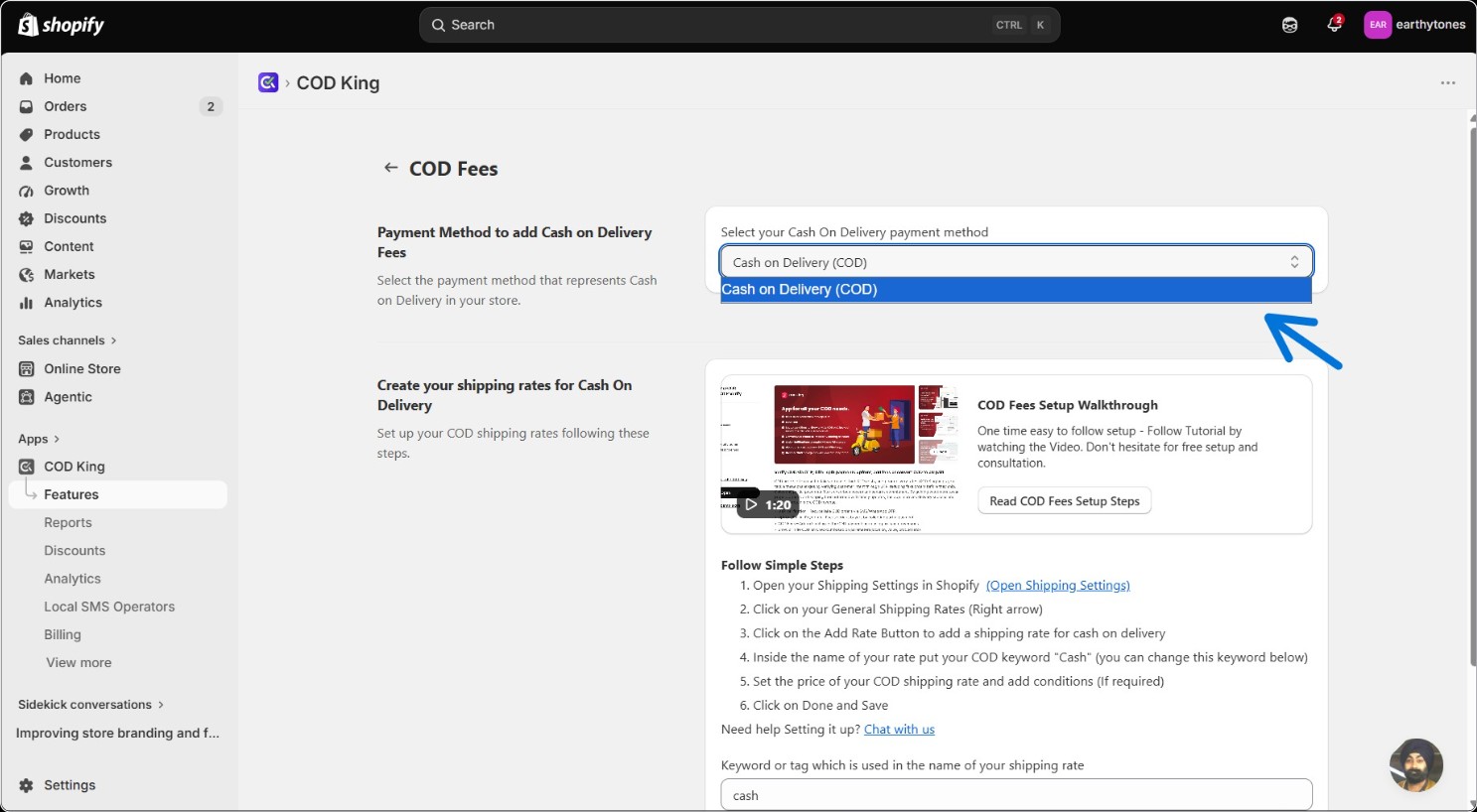This screenshot has width=1477, height=812.
Task: Click the Customers person icon
Action: pos(26,162)
